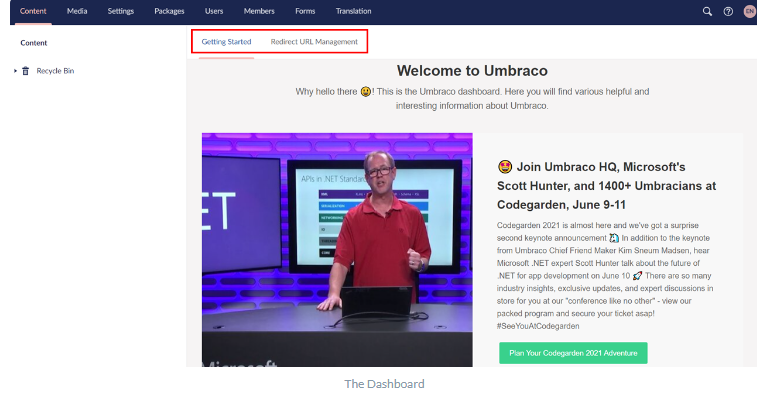The width and height of the screenshot is (757, 402).
Task: Go to the Content section
Action: click(x=33, y=11)
